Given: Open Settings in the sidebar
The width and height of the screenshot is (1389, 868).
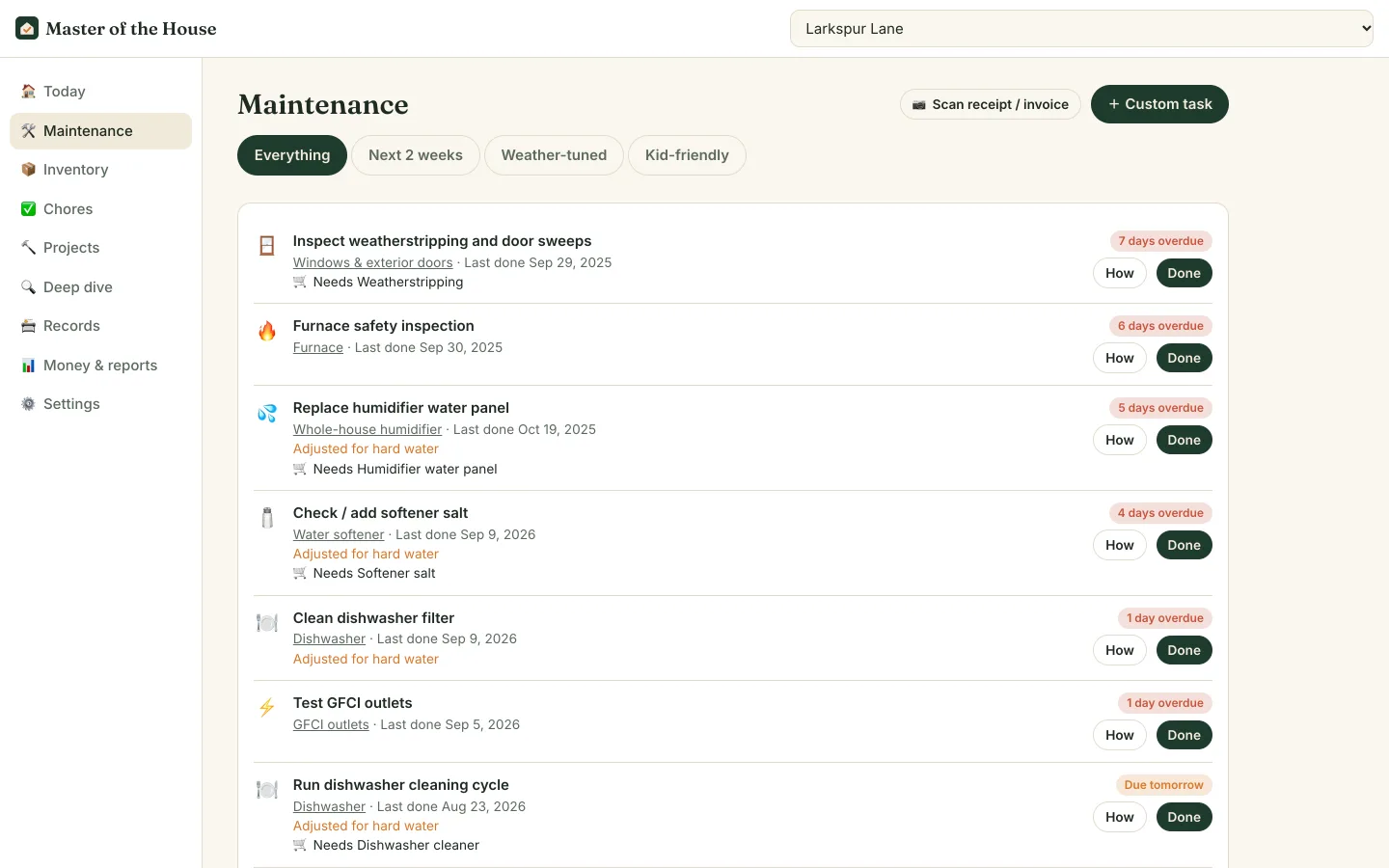Looking at the screenshot, I should pyautogui.click(x=100, y=404).
